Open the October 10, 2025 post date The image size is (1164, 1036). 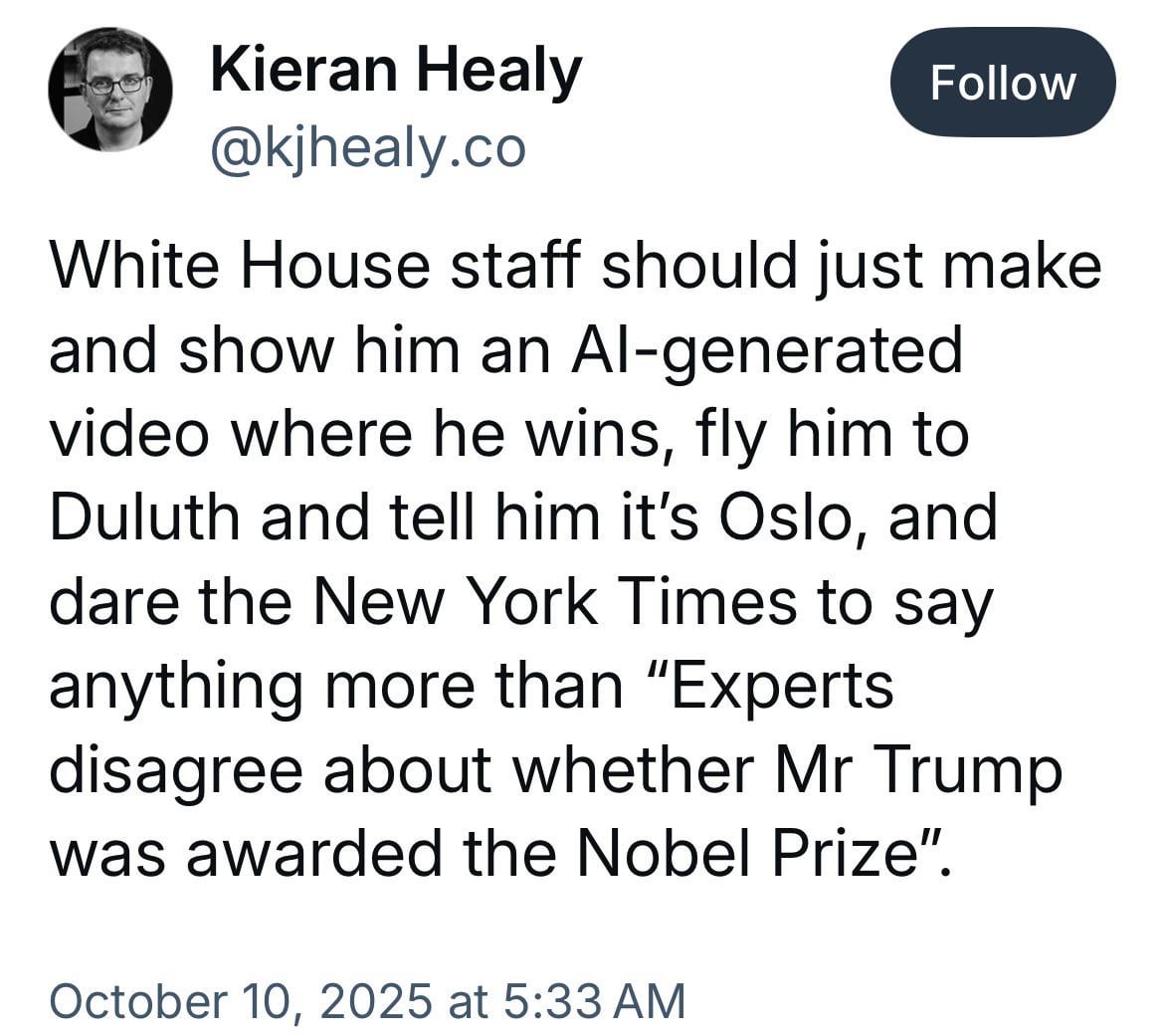coord(241,1000)
